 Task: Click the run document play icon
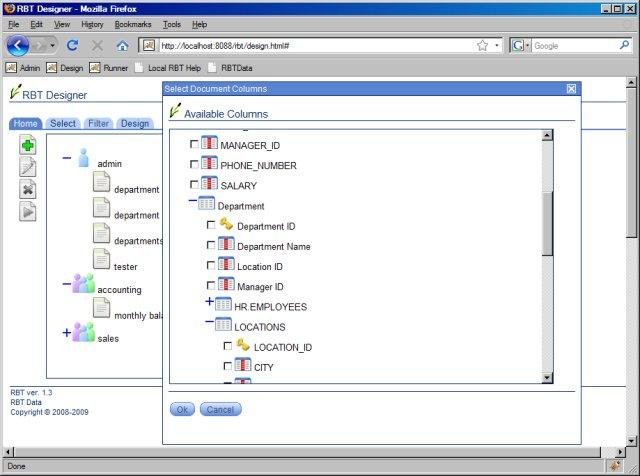pos(28,212)
